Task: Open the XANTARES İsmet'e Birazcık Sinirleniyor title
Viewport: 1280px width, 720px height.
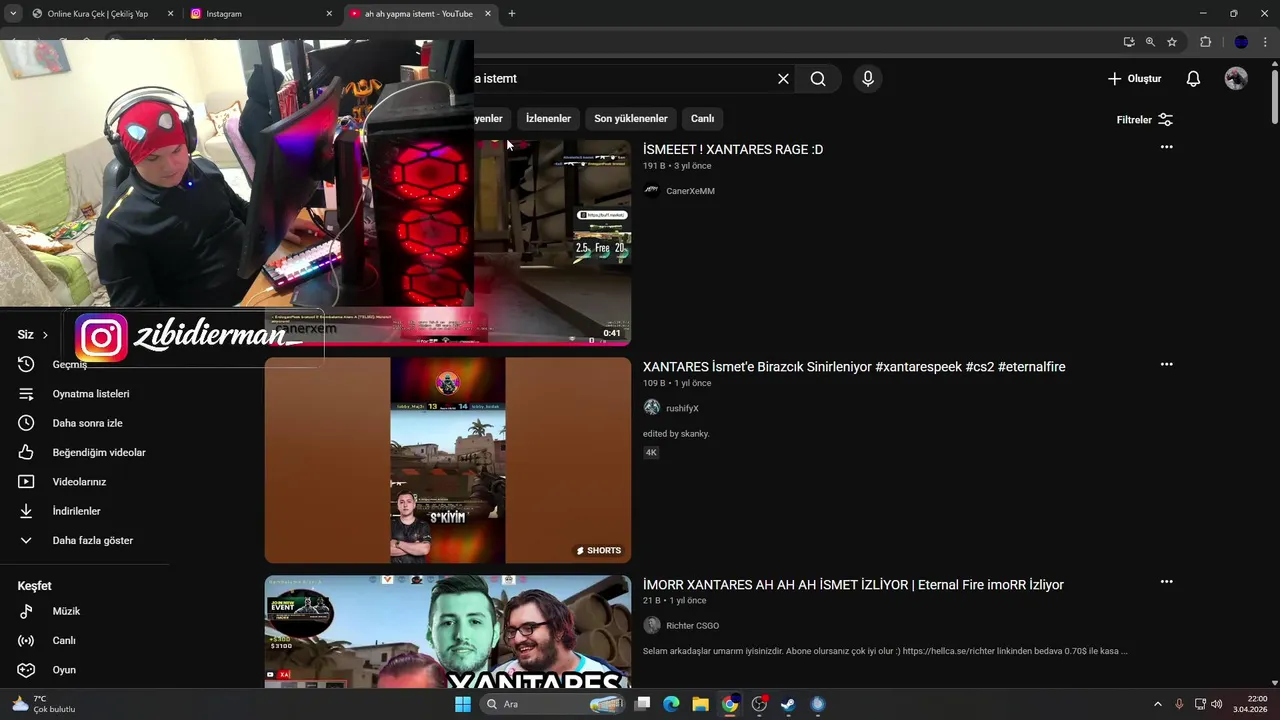Action: click(x=854, y=367)
